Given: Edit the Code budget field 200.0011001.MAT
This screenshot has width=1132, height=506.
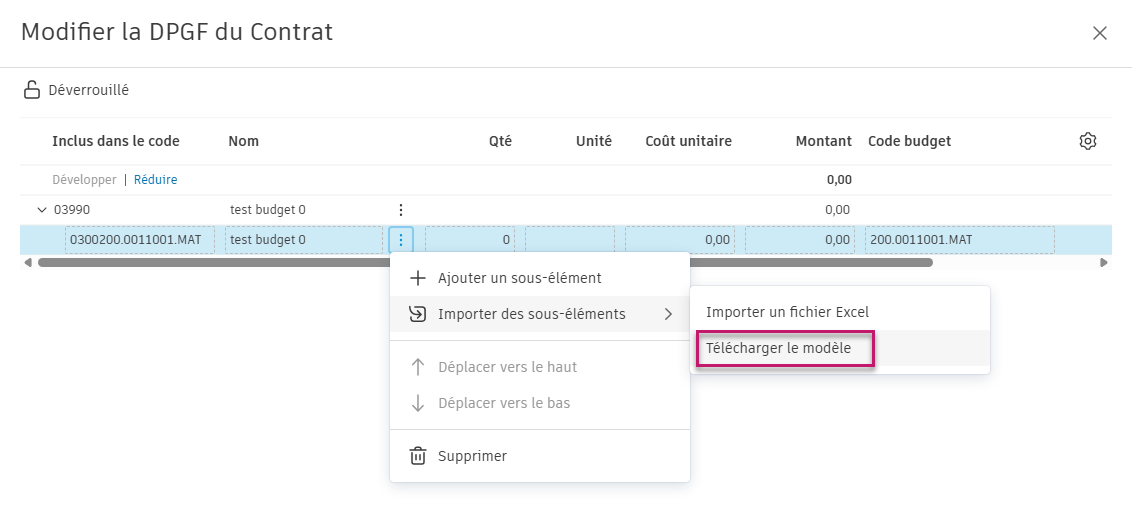Looking at the screenshot, I should click(x=959, y=240).
